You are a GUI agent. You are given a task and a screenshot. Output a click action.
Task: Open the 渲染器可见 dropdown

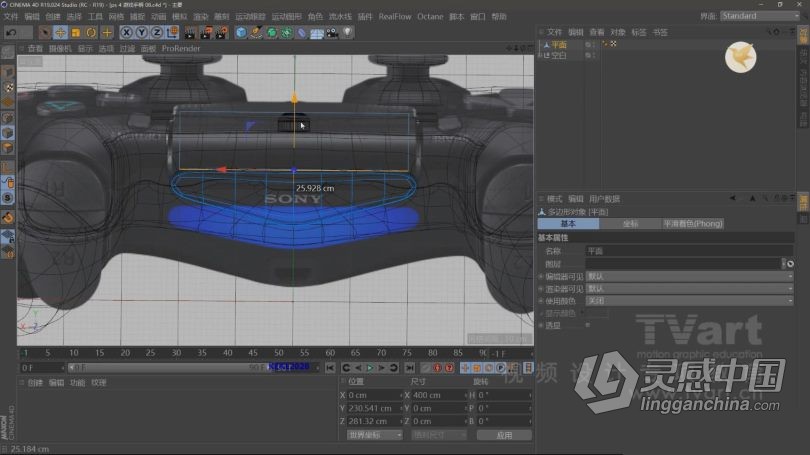(x=689, y=289)
